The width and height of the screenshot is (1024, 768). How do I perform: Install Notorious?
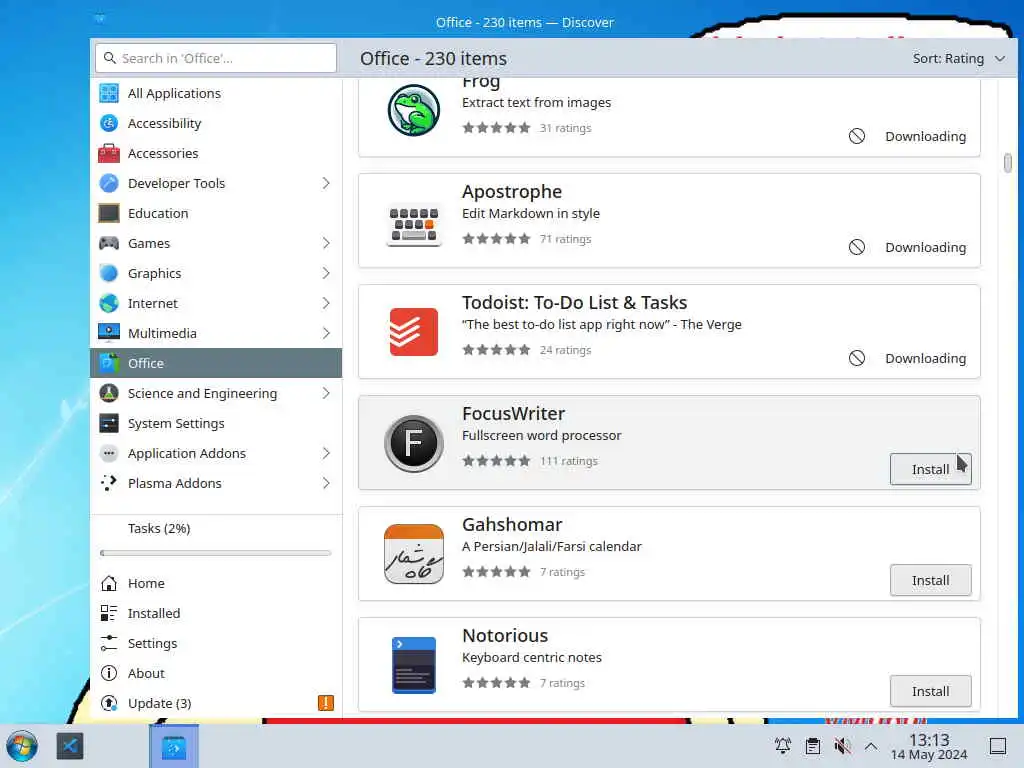(x=930, y=692)
